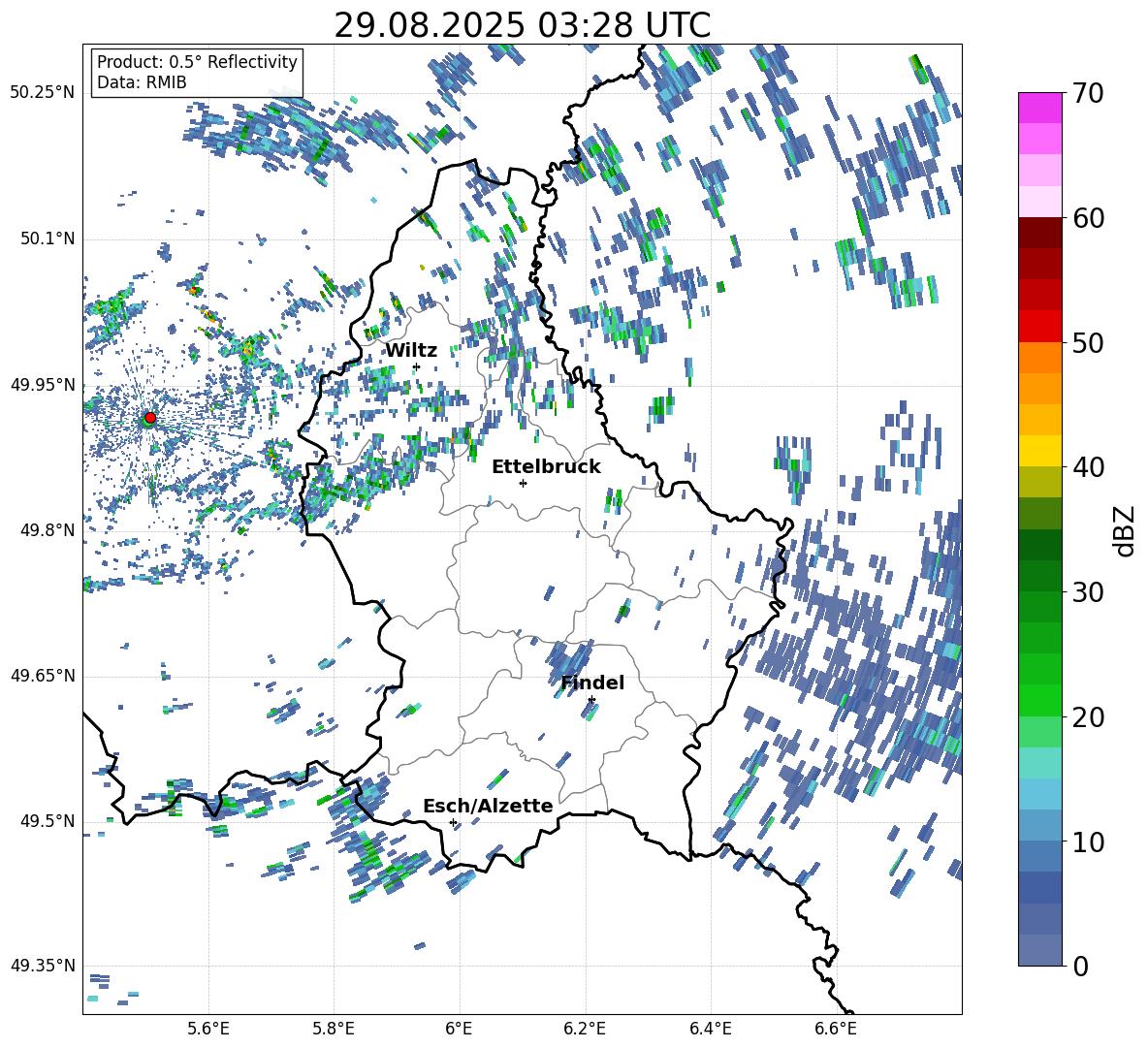Click the 6.2°E longitude label
The width and height of the screenshot is (1148, 1048).
click(x=585, y=1029)
